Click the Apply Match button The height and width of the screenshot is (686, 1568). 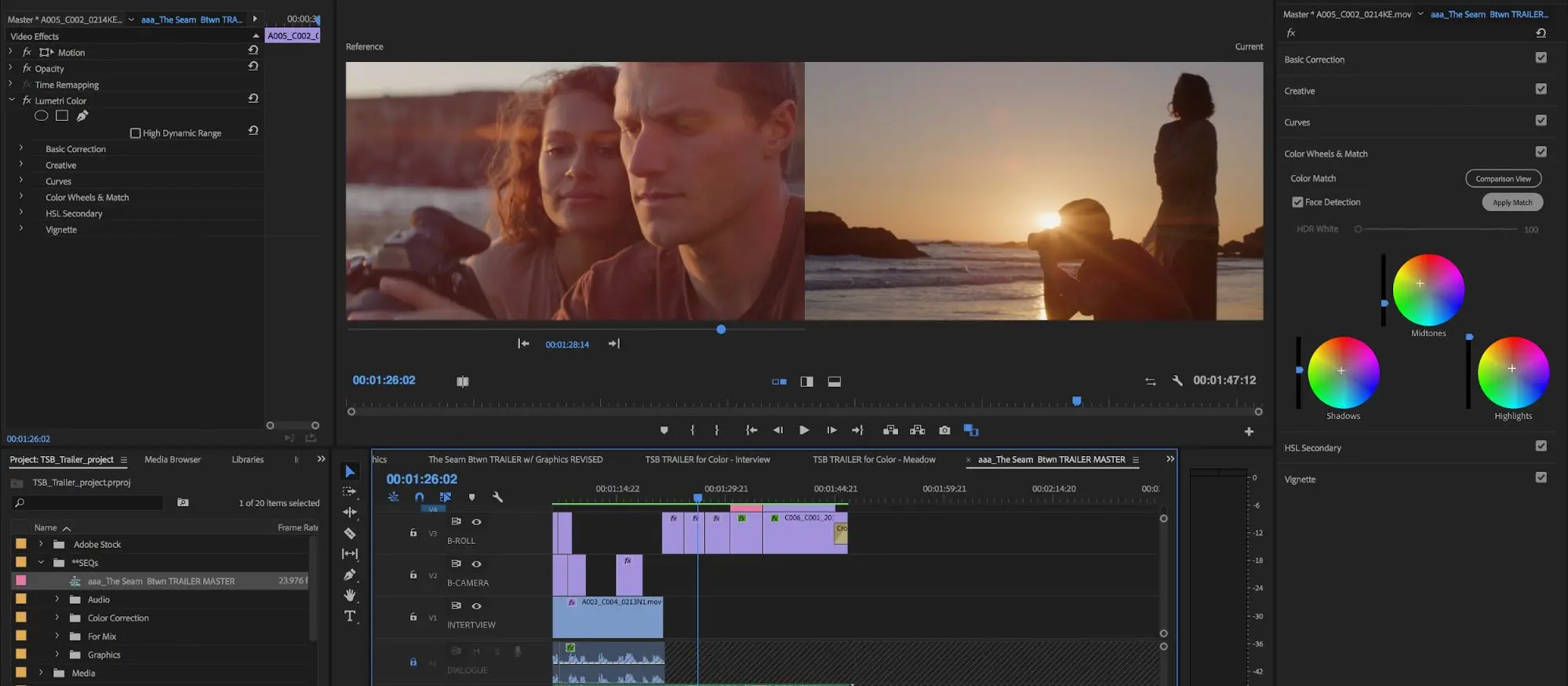(x=1512, y=202)
